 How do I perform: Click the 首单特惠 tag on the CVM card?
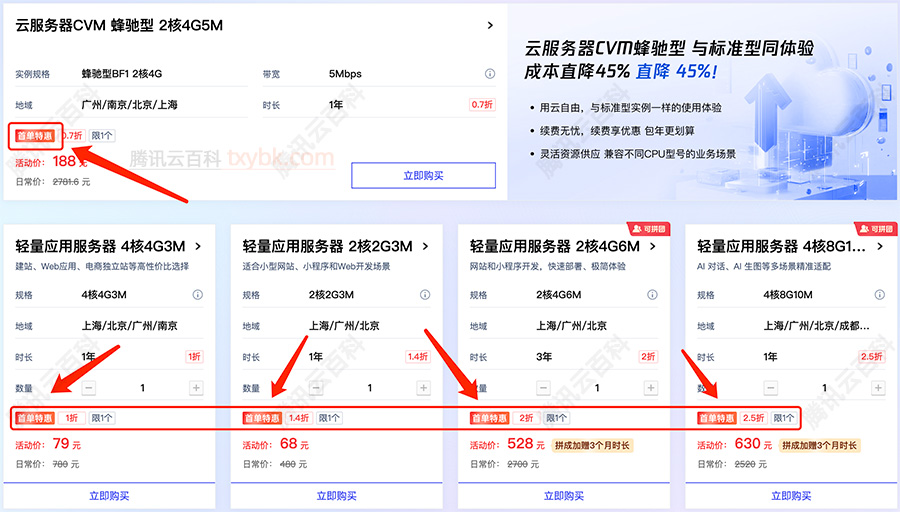(x=35, y=136)
